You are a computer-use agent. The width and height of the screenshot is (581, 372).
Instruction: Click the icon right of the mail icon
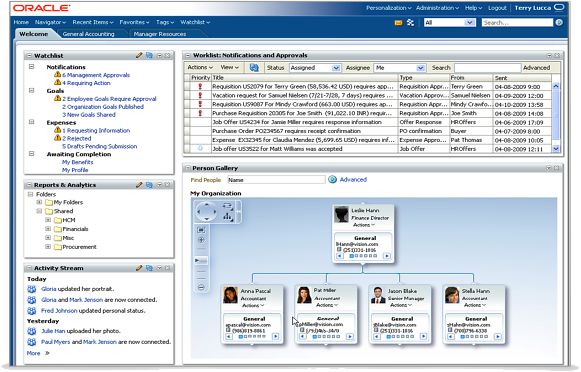tap(410, 23)
